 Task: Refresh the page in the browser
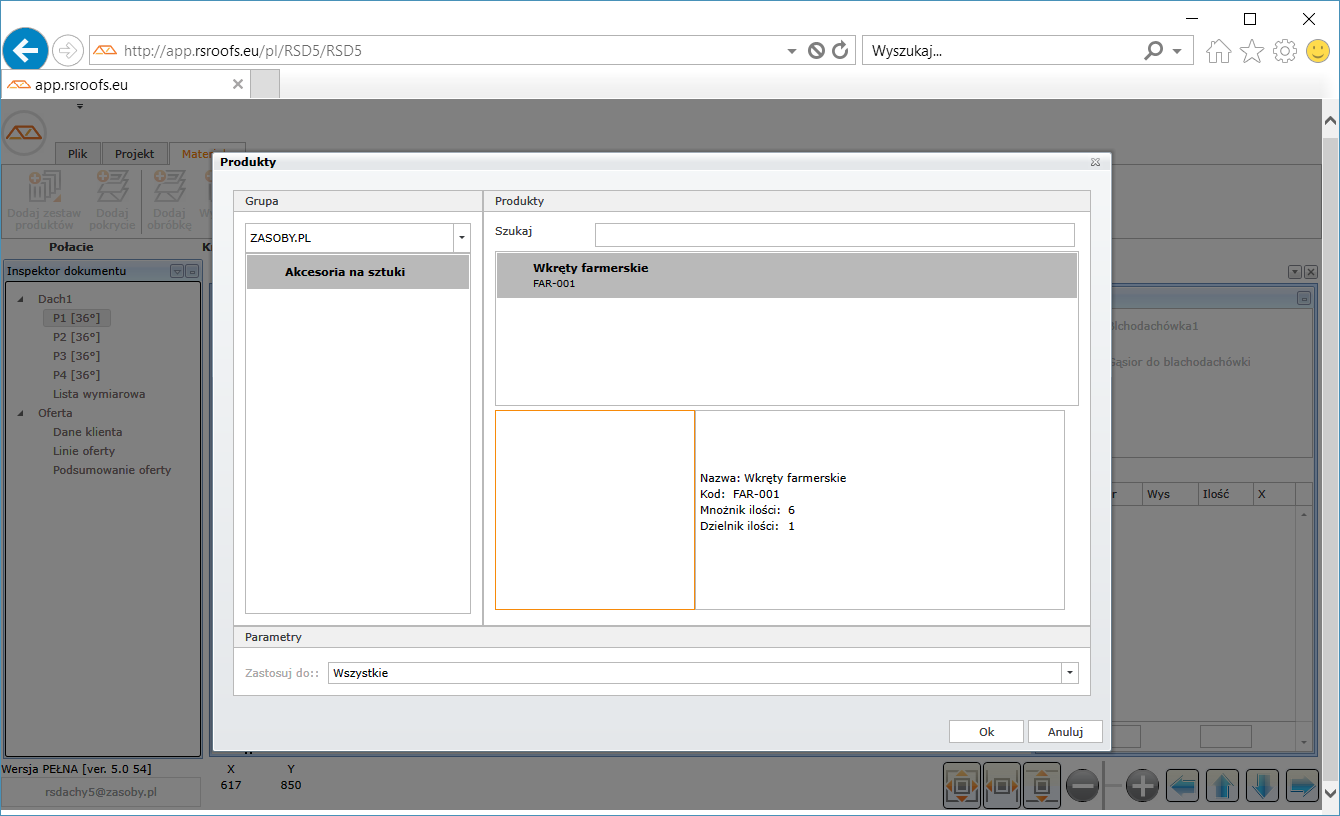tap(840, 50)
